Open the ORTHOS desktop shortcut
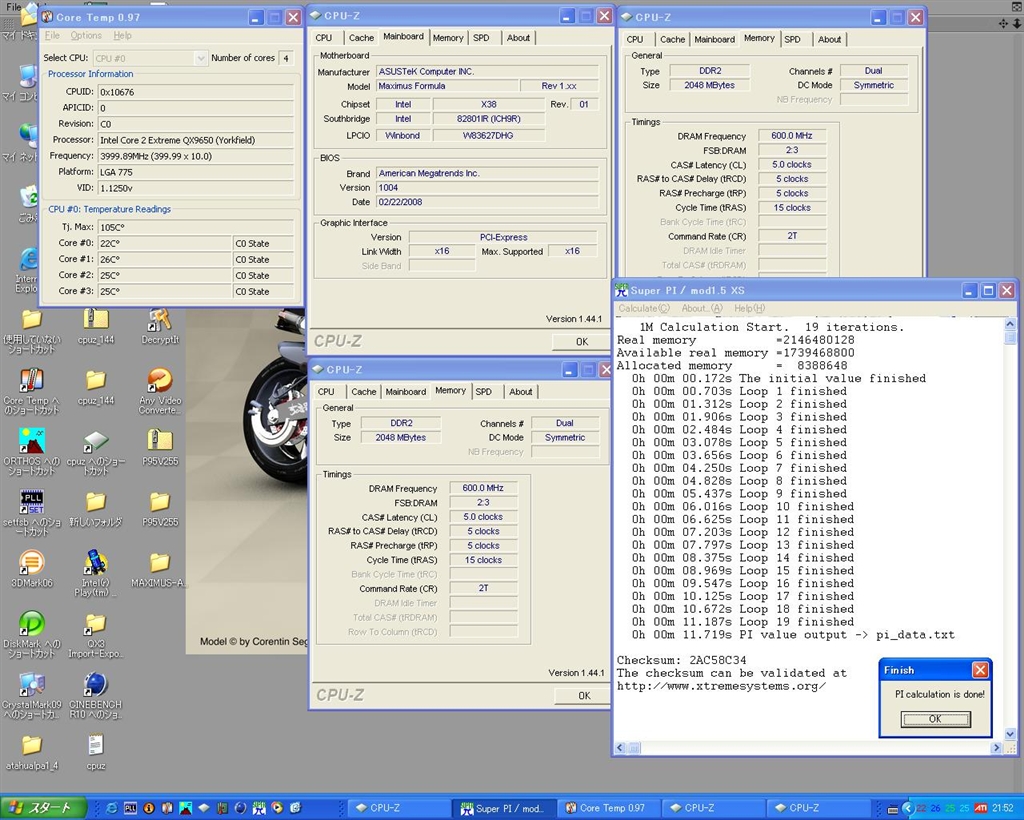This screenshot has height=820, width=1024. pos(31,442)
